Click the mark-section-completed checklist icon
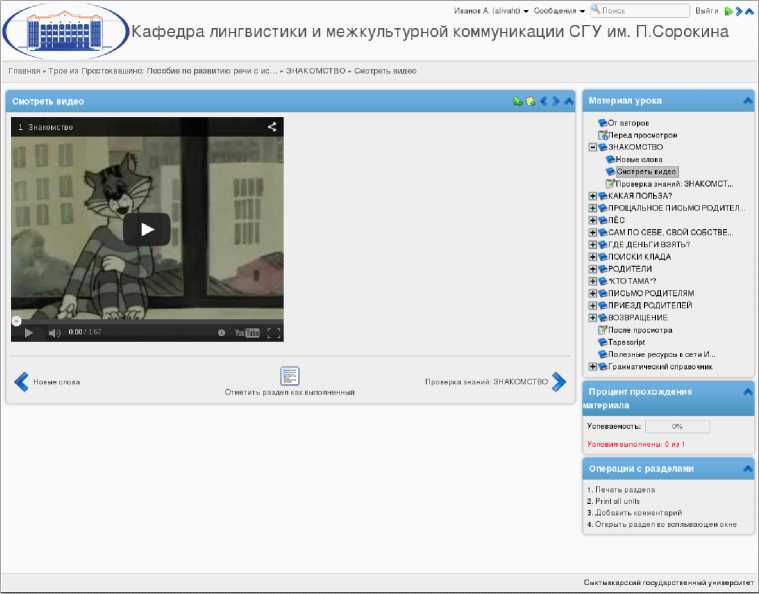This screenshot has height=594, width=759. pyautogui.click(x=289, y=376)
